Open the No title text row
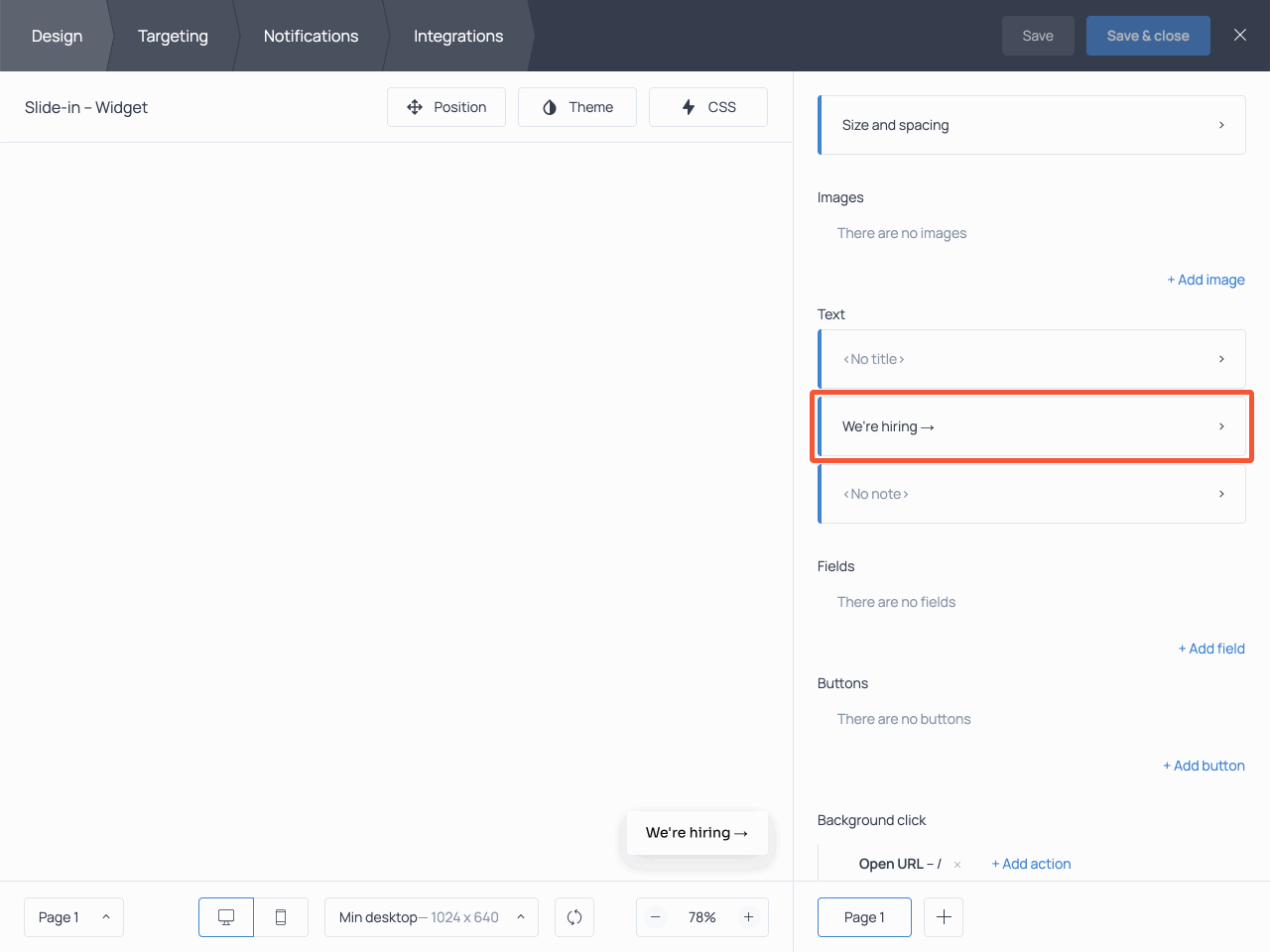 [x=1032, y=359]
